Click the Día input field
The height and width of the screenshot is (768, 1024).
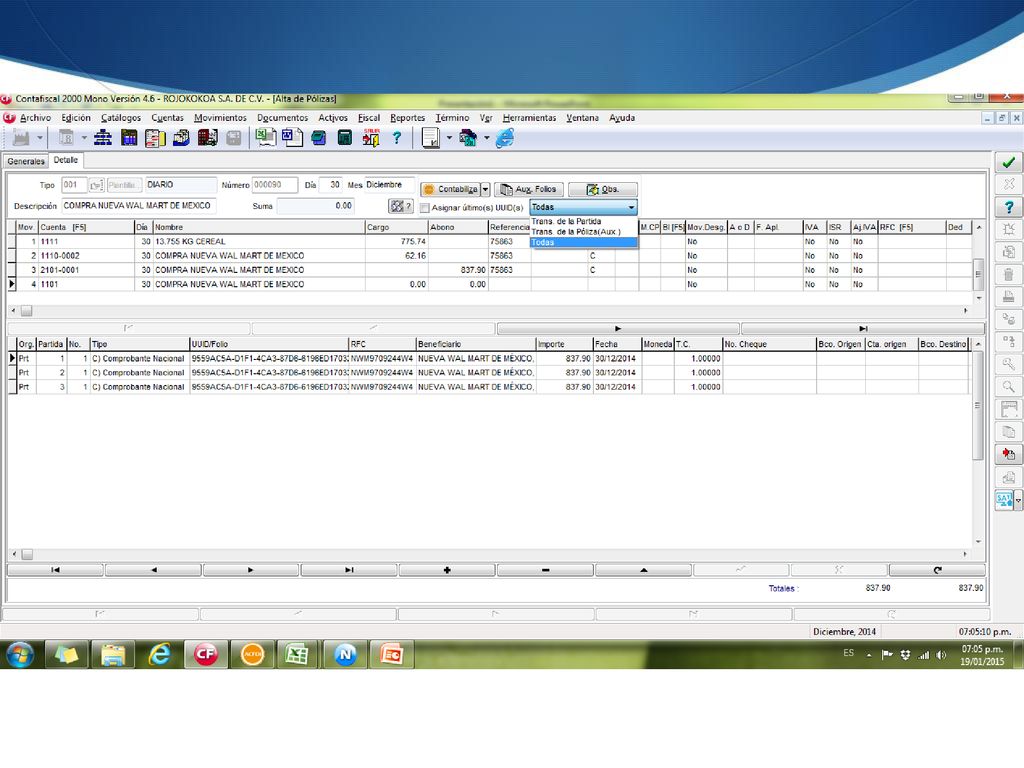click(330, 185)
